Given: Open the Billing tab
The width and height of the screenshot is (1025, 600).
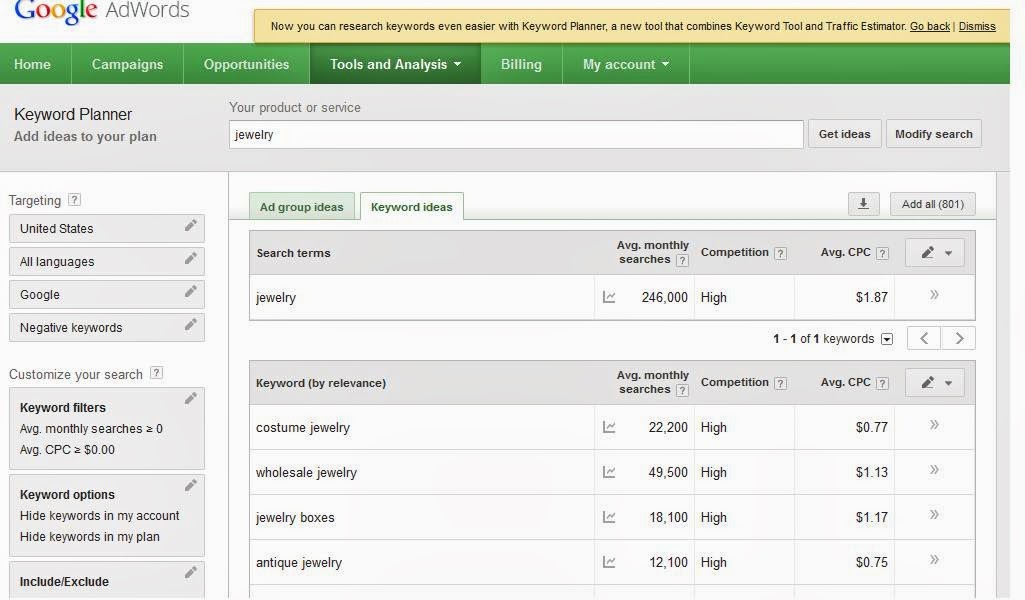Looking at the screenshot, I should coord(521,64).
